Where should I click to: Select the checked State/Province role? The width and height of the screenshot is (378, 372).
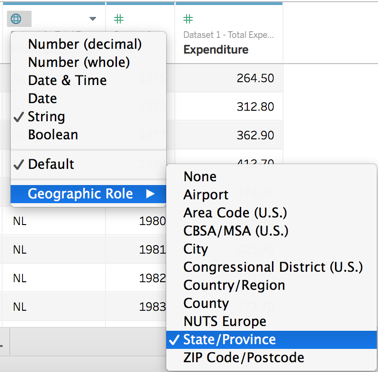[x=272, y=340]
